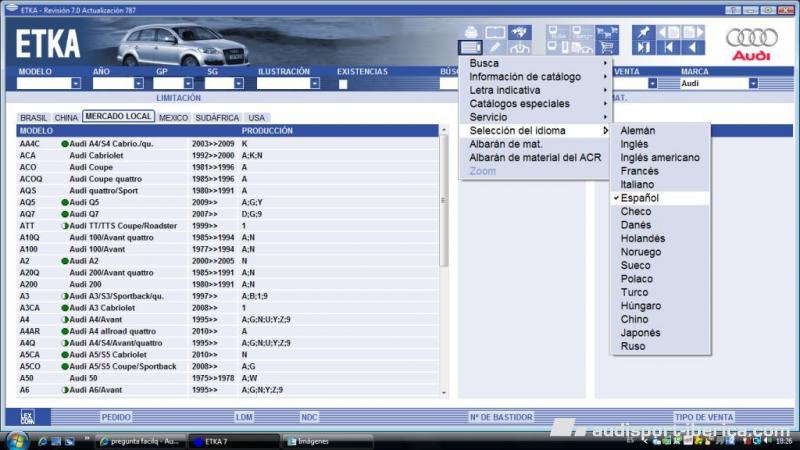Click the upper-left computer monitor toolbar icon
The width and height of the screenshot is (800, 450).
click(x=558, y=33)
